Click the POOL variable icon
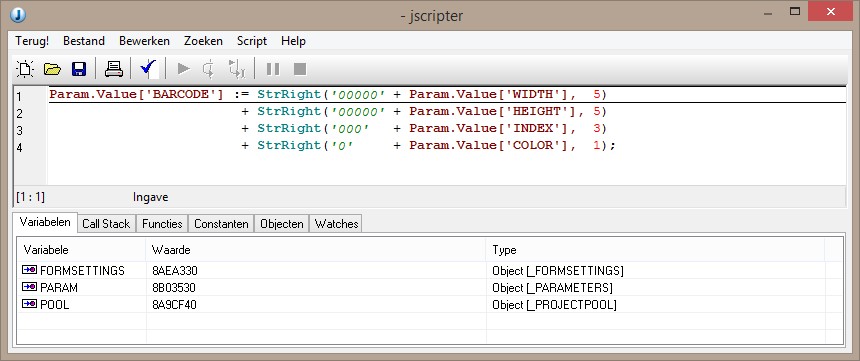The width and height of the screenshot is (860, 361). 29,304
